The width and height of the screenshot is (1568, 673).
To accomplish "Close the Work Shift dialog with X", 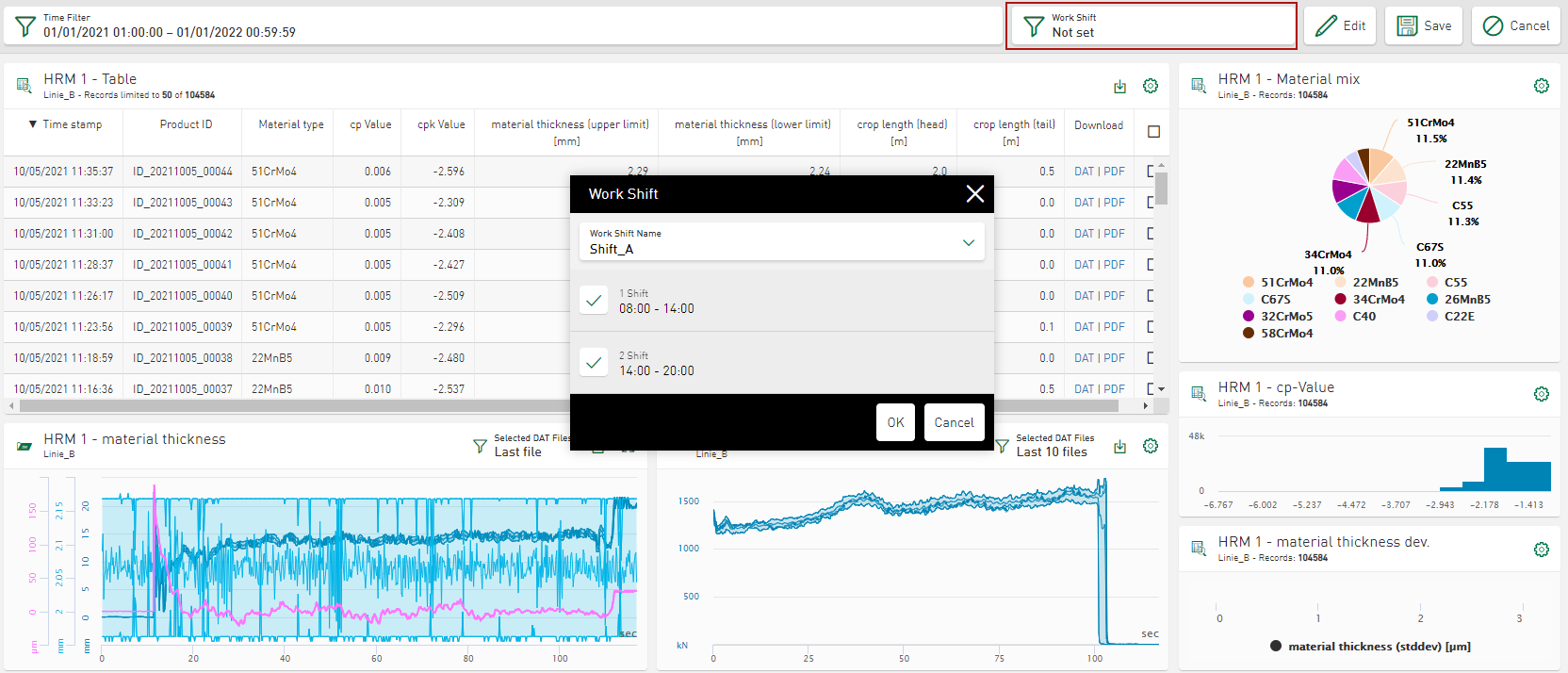I will (x=974, y=193).
